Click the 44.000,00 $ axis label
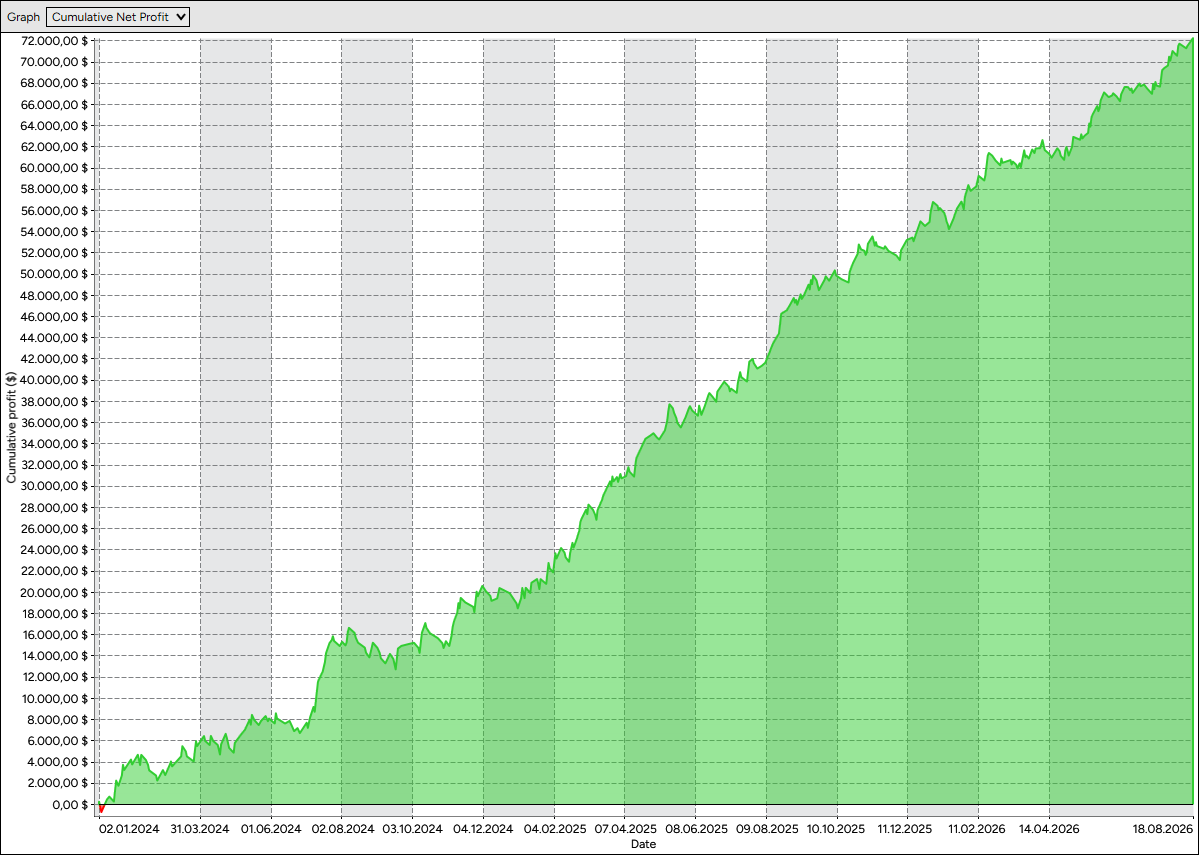Image resolution: width=1200 pixels, height=856 pixels. click(55, 338)
